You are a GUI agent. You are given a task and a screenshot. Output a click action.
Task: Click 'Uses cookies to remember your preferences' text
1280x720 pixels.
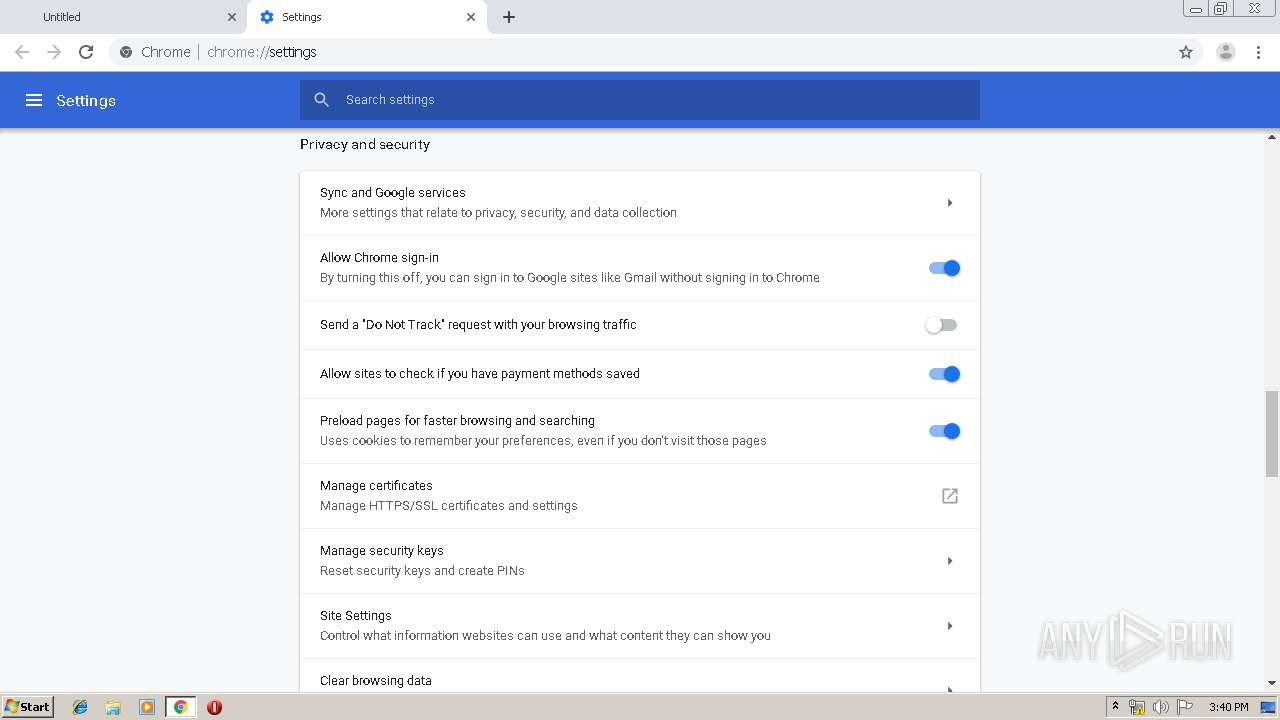(x=543, y=441)
